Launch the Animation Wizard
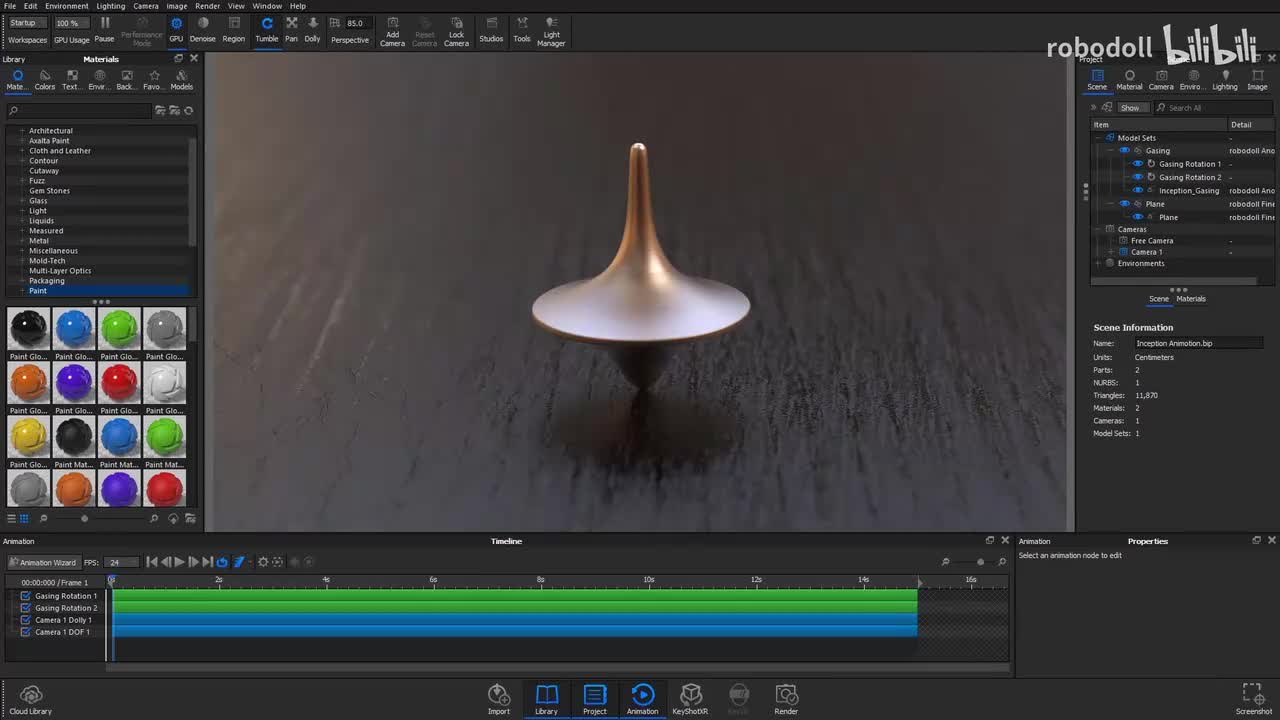This screenshot has height=720, width=1280. (x=43, y=562)
